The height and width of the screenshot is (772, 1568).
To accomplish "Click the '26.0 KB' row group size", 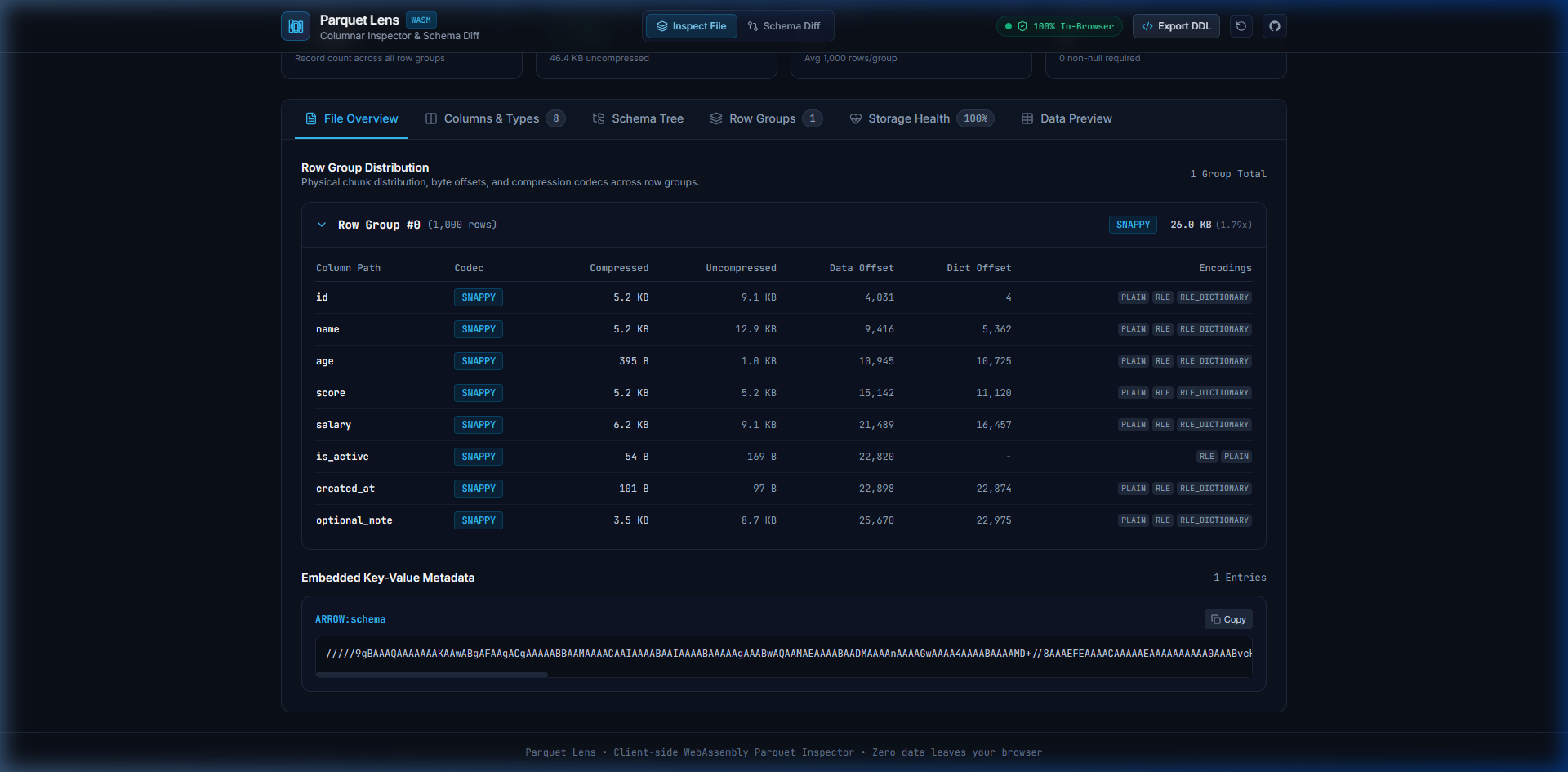I will click(1191, 225).
